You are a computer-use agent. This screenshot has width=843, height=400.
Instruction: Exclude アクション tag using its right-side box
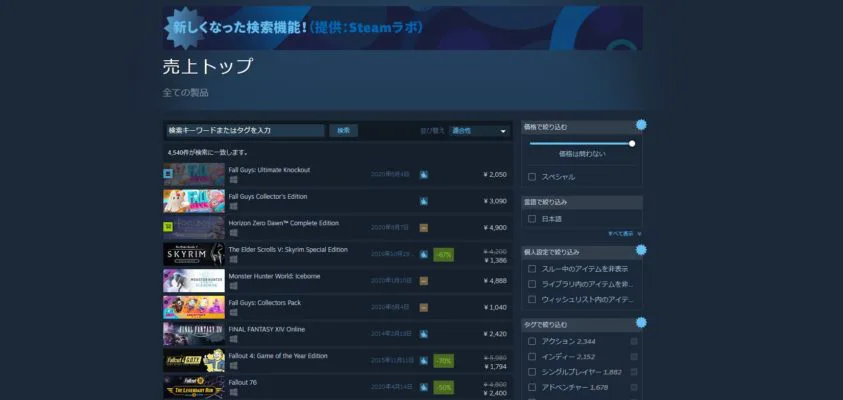pos(634,341)
